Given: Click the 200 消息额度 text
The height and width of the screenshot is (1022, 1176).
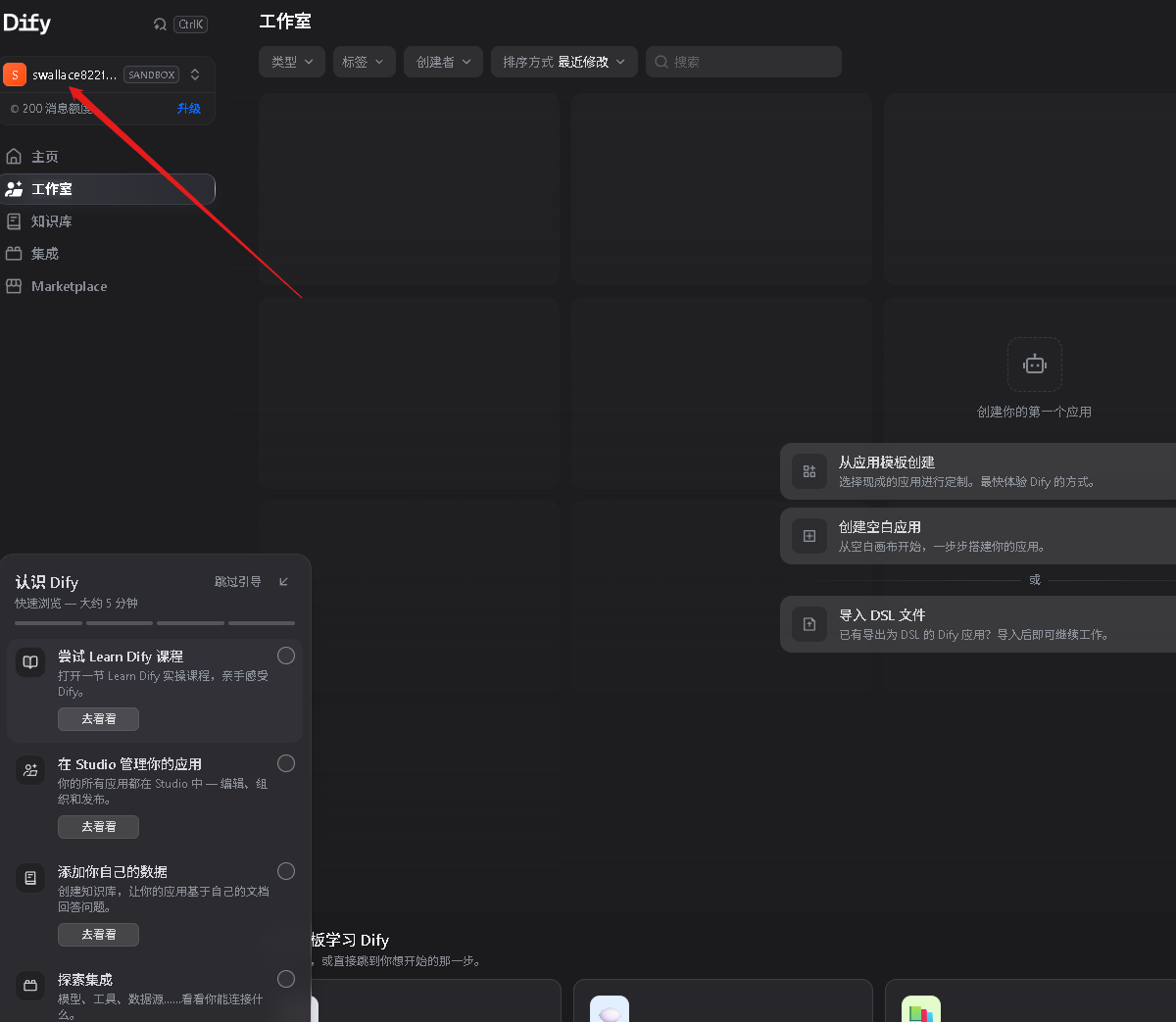Looking at the screenshot, I should point(57,109).
